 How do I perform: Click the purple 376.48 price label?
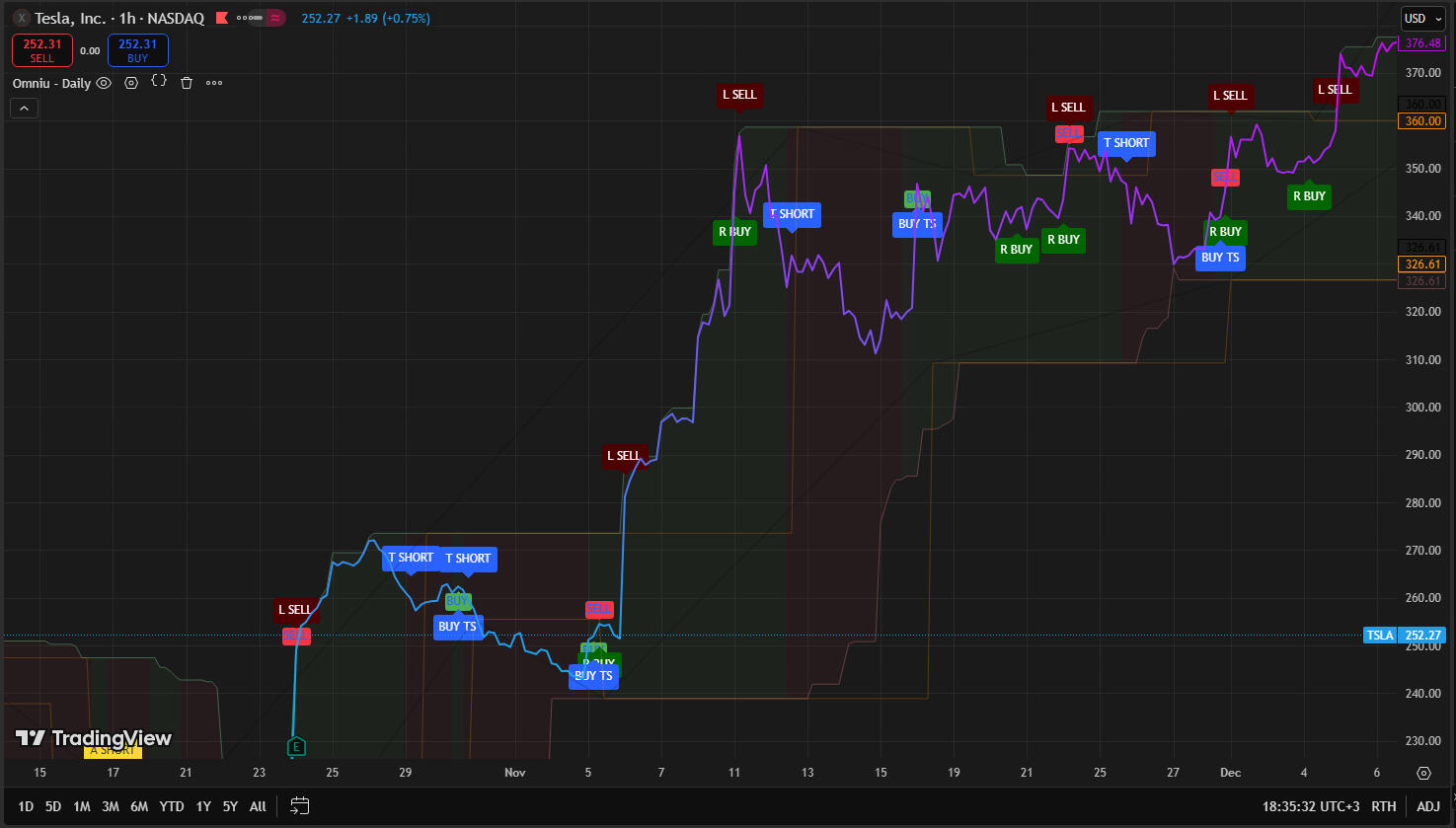1423,43
